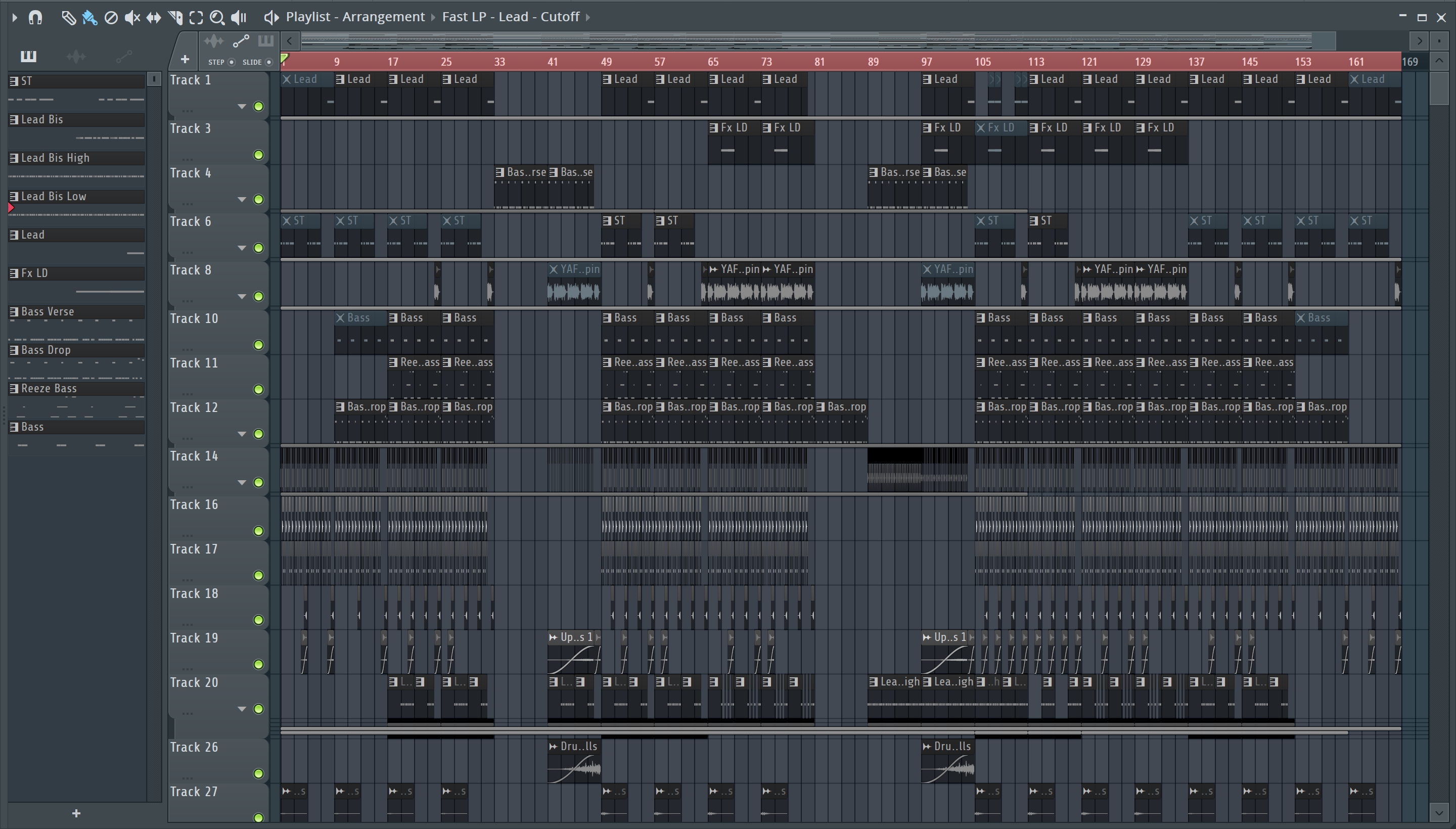
Task: Select the Paint brush tool
Action: 89,18
